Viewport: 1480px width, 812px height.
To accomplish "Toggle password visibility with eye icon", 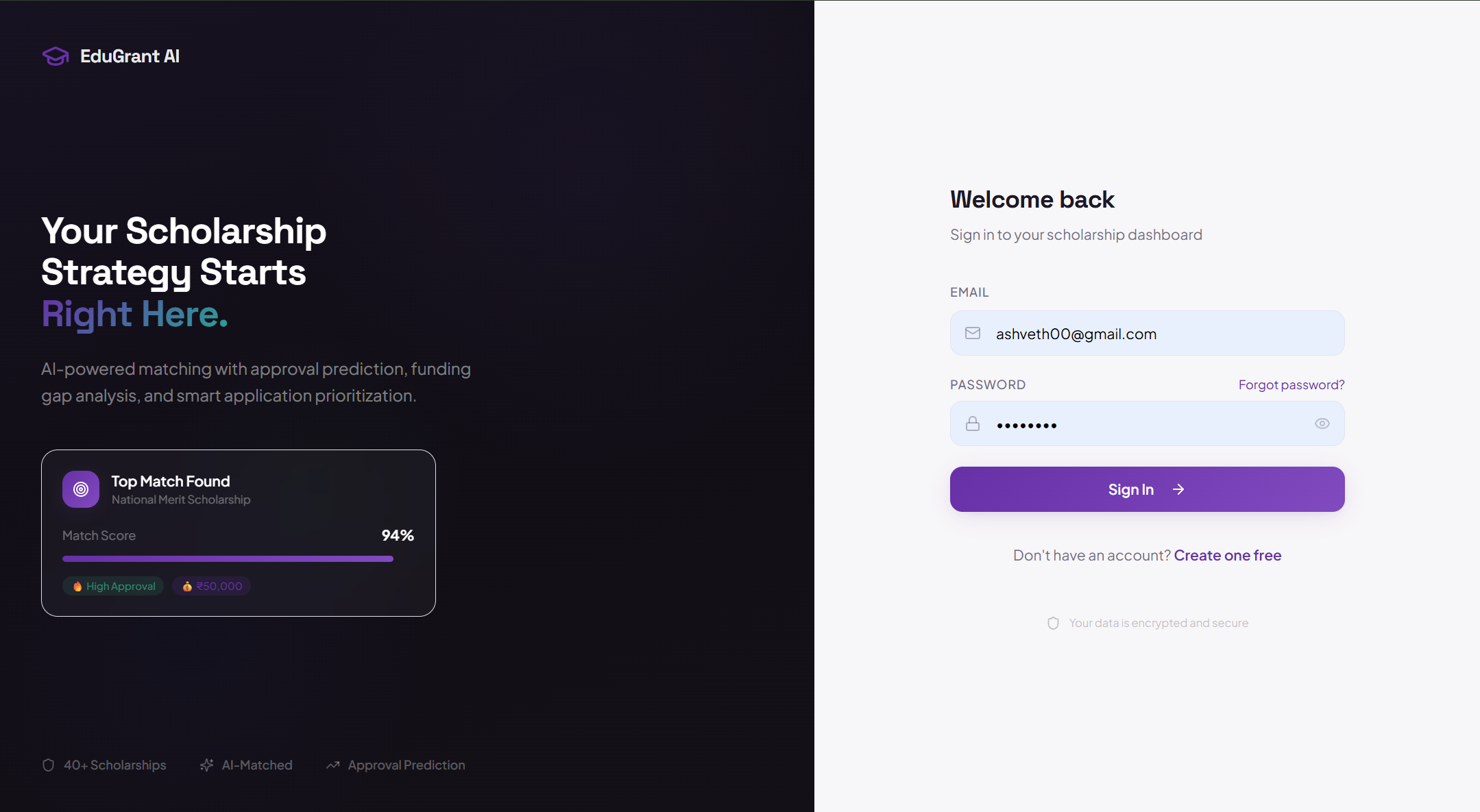I will 1322,423.
